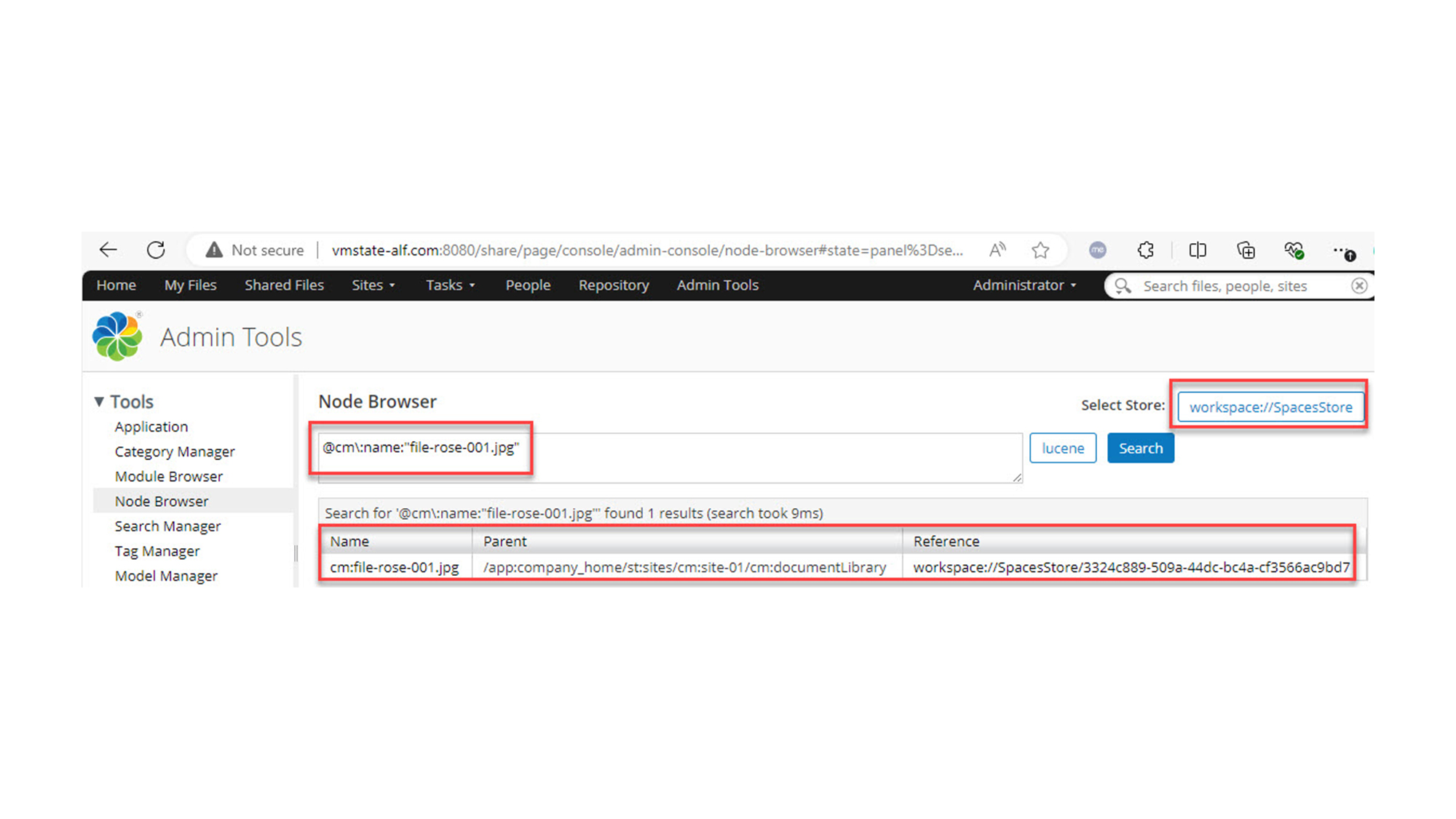Collapse the Tools section triangle
The width and height of the screenshot is (1456, 819).
[x=100, y=401]
